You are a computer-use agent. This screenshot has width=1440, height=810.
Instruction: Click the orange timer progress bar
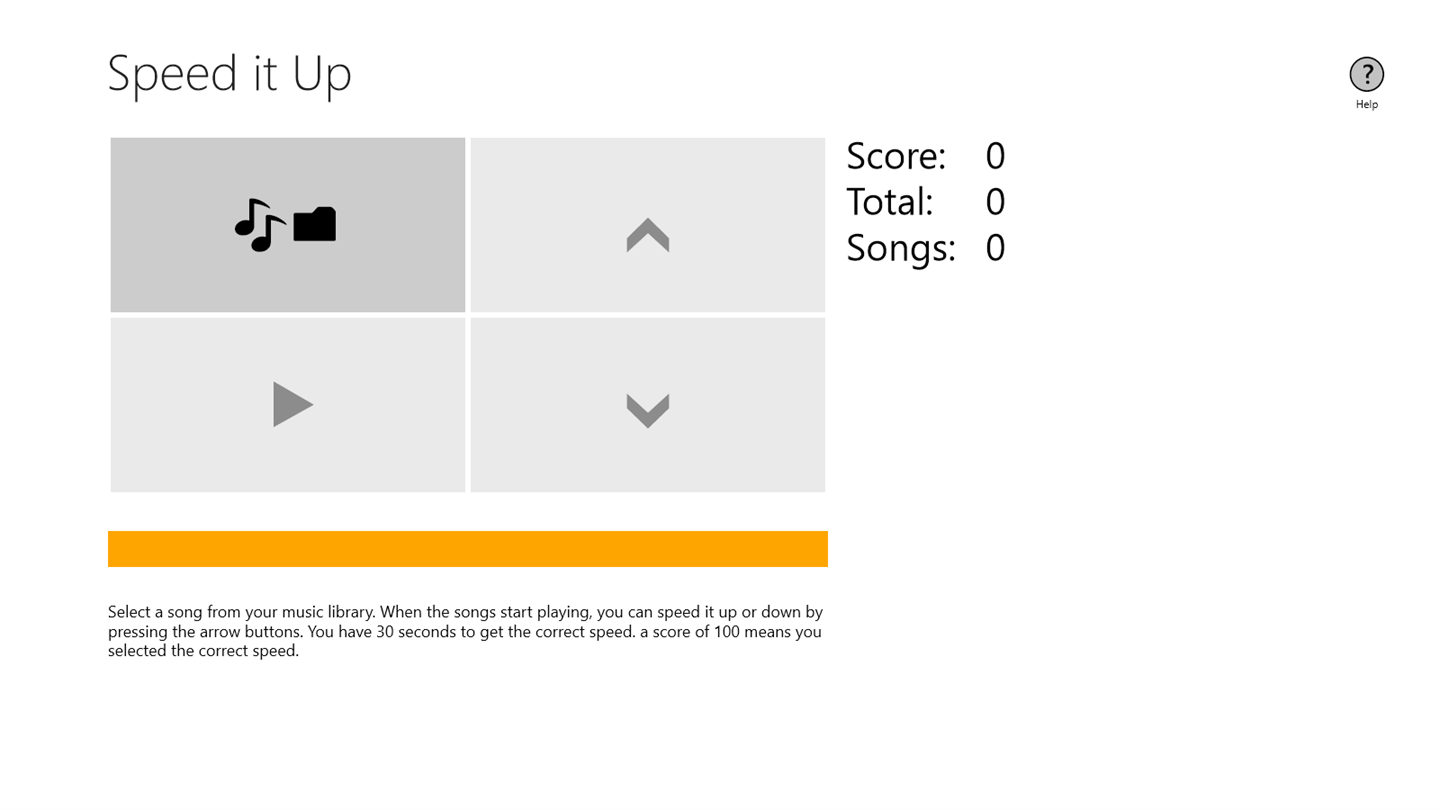click(x=467, y=549)
